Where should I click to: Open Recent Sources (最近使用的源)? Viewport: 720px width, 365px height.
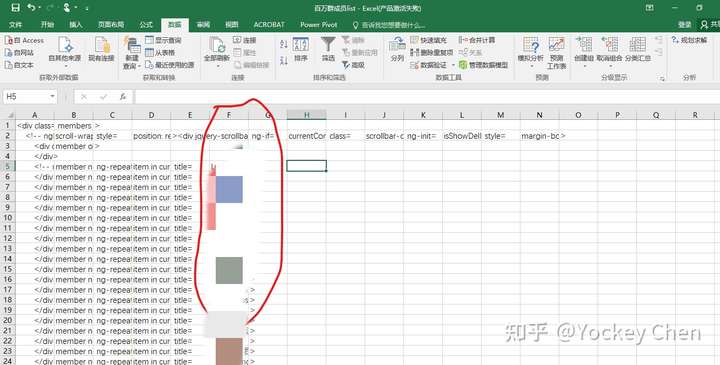pos(169,65)
